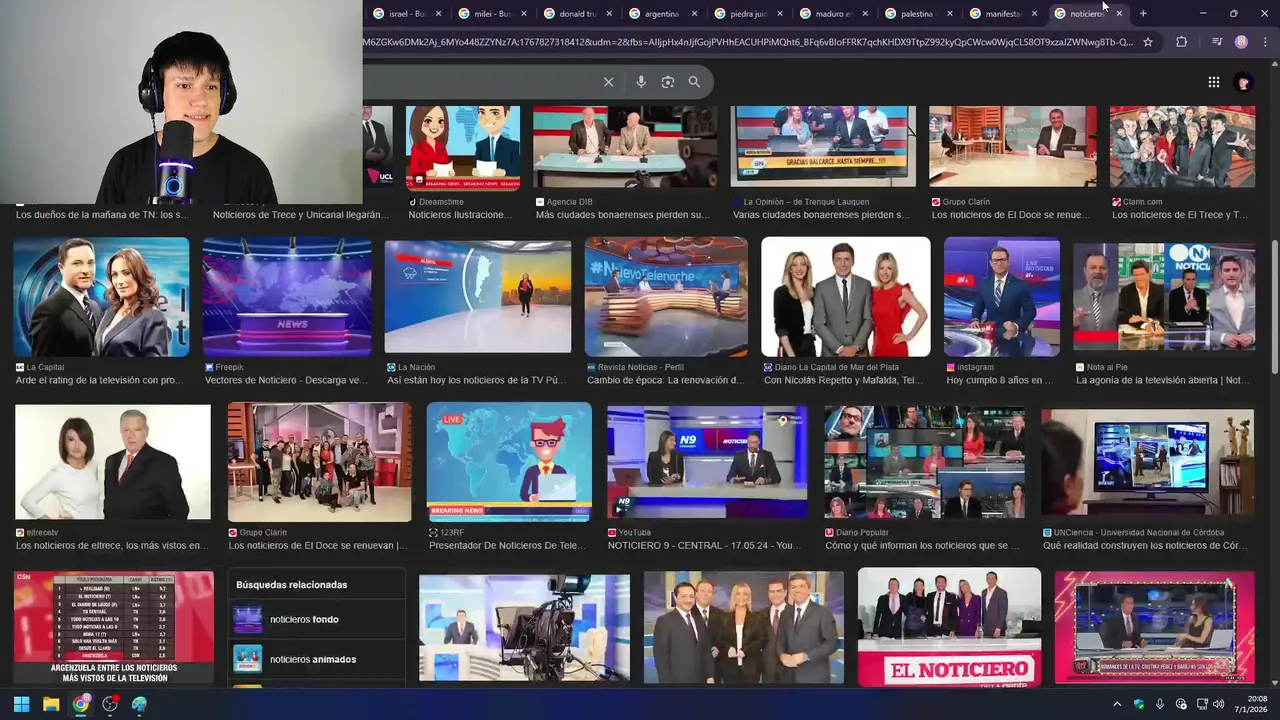This screenshot has width=1280, height=720.
Task: Click the tray microphone icon
Action: click(x=1160, y=704)
